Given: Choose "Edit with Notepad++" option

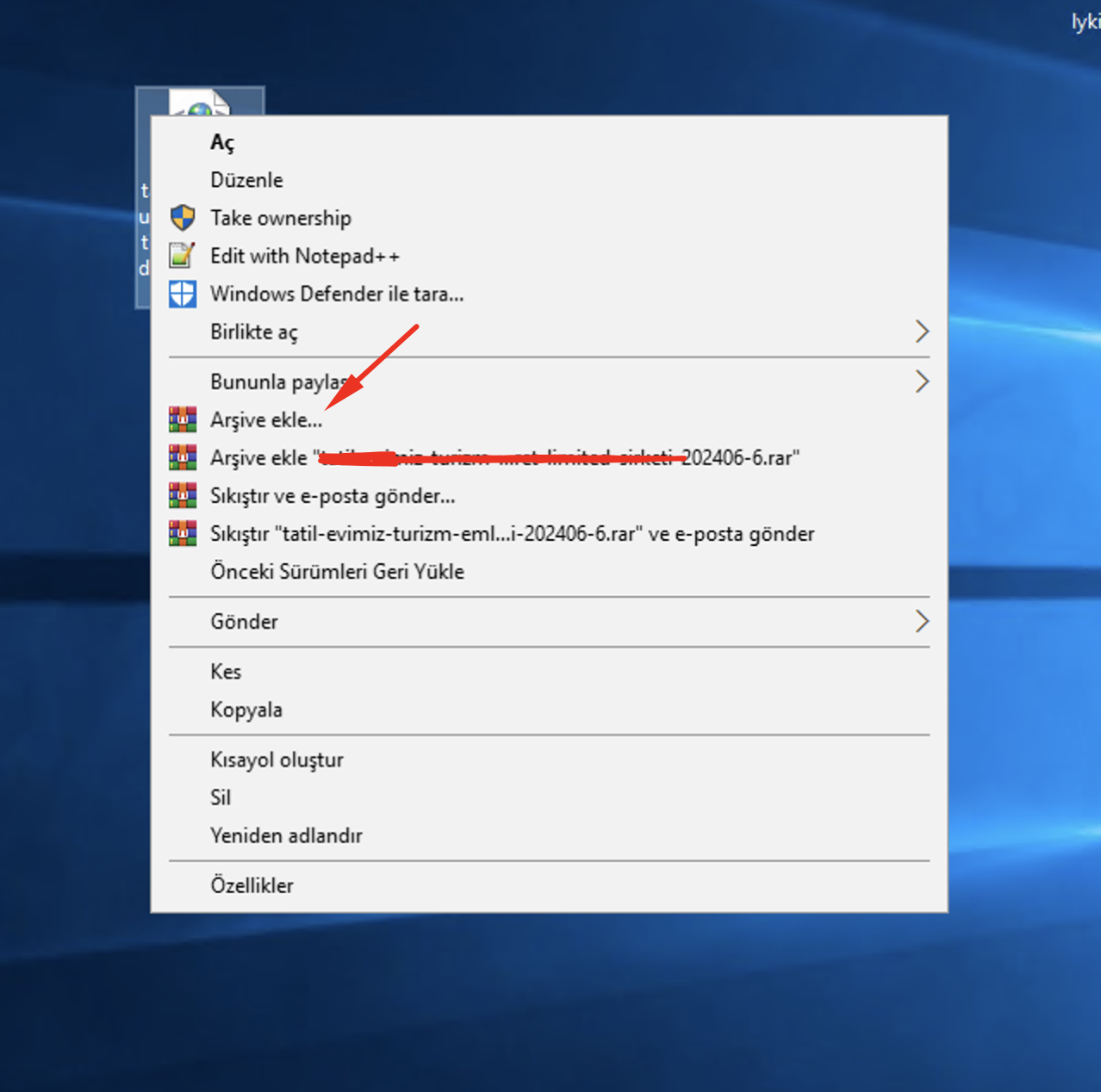Looking at the screenshot, I should tap(305, 256).
